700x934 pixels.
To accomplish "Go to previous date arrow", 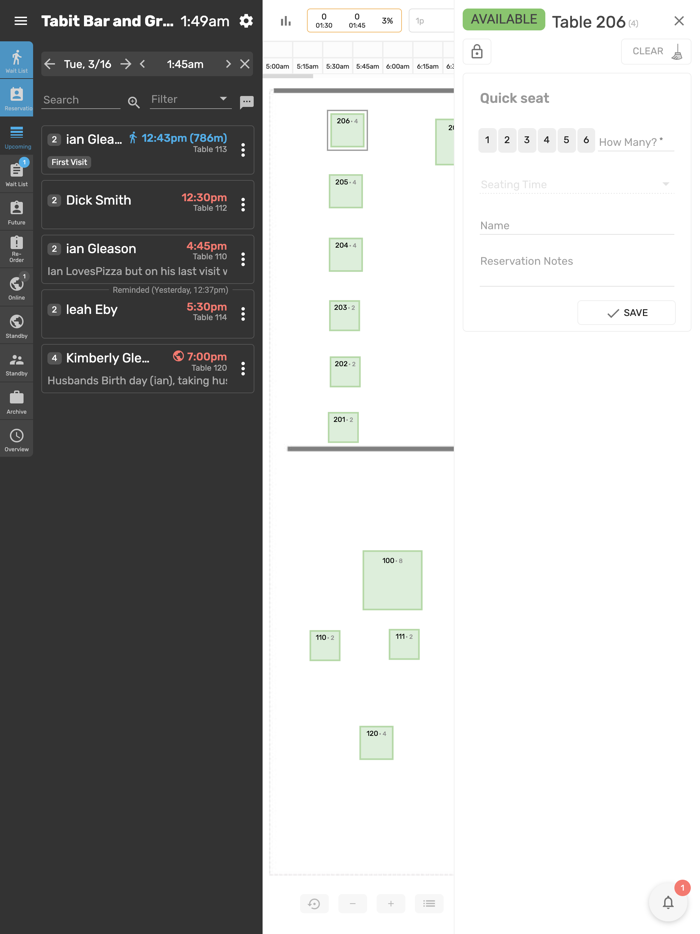I will point(50,64).
